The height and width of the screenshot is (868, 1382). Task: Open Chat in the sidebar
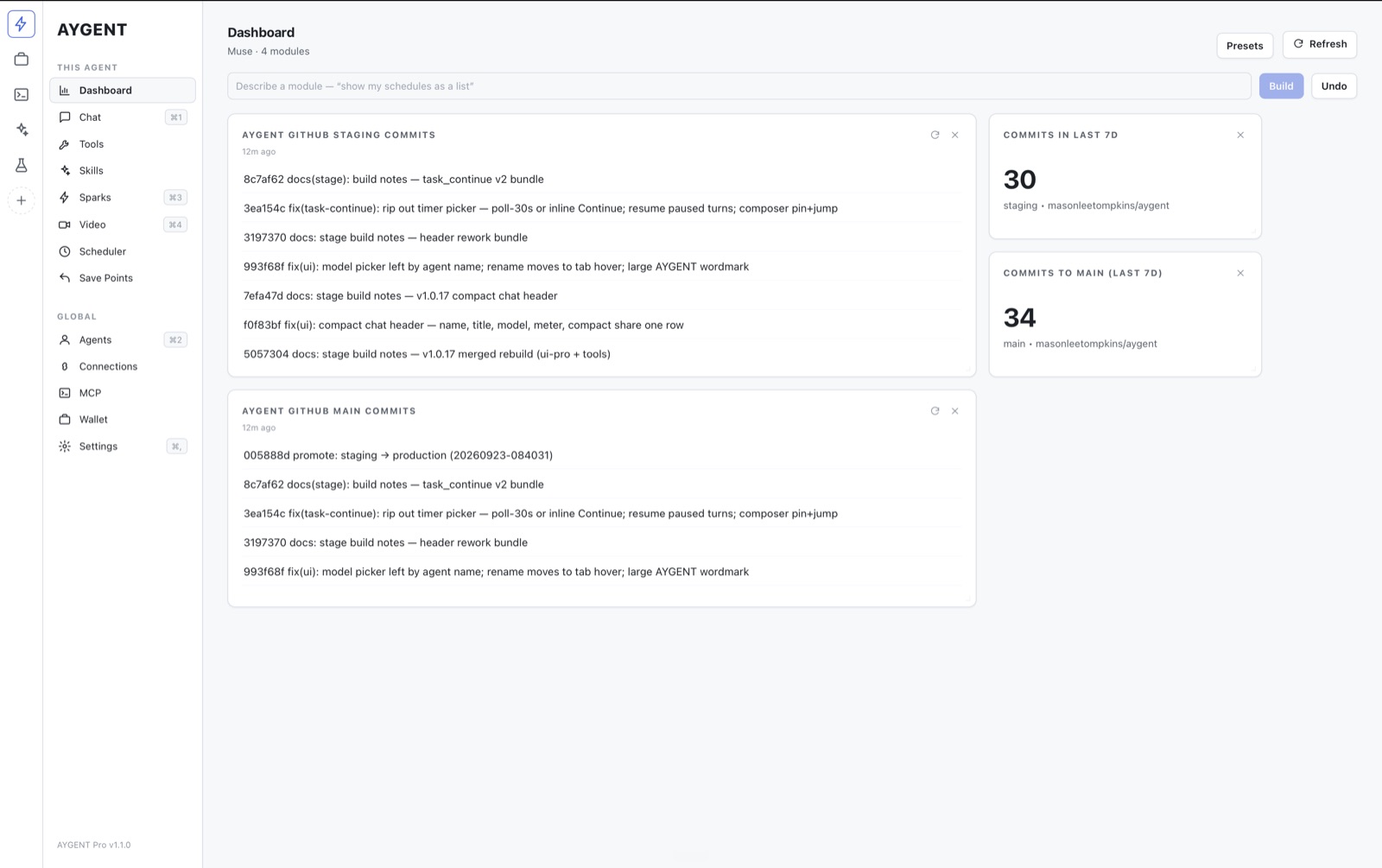pos(123,117)
